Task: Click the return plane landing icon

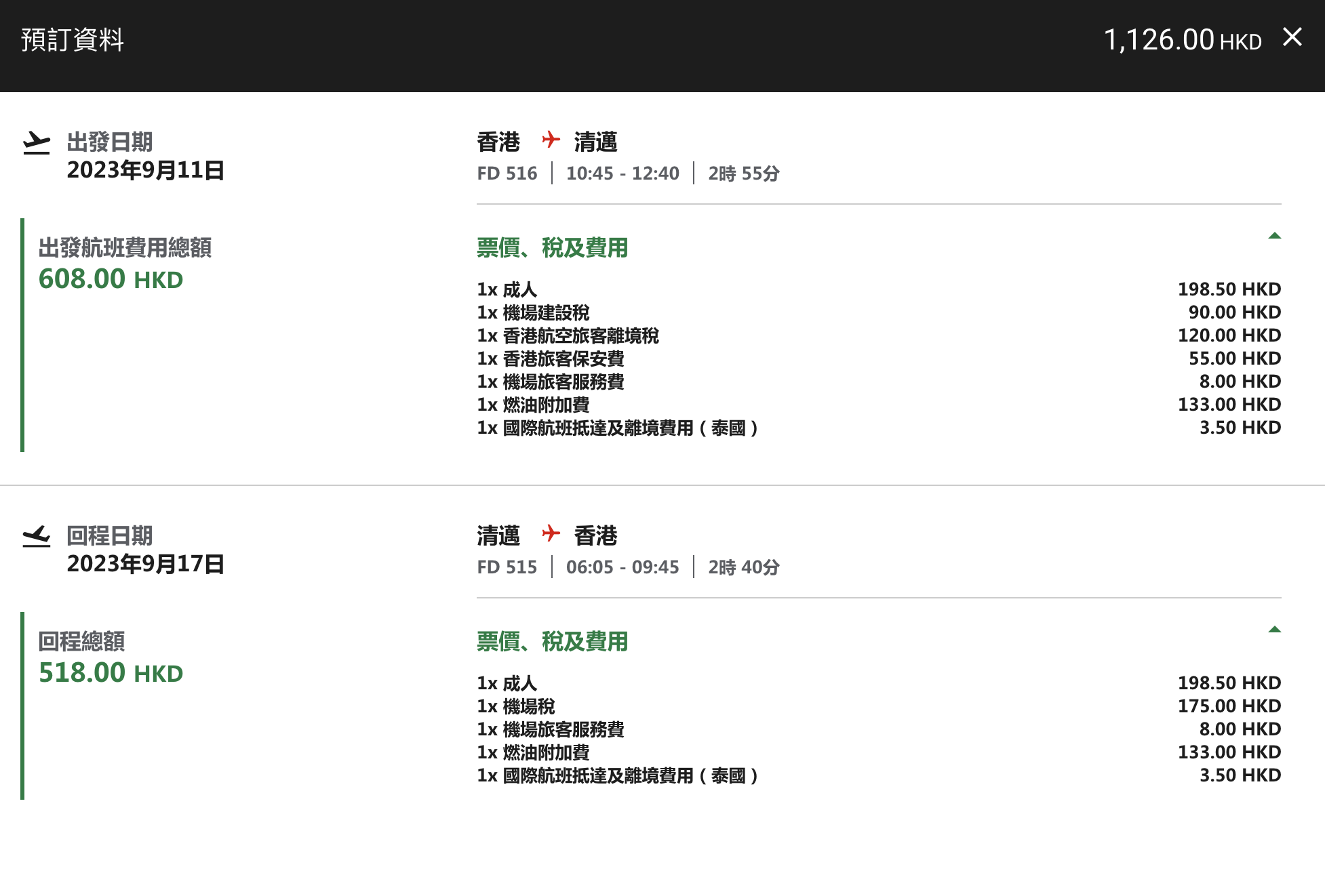Action: 37,536
